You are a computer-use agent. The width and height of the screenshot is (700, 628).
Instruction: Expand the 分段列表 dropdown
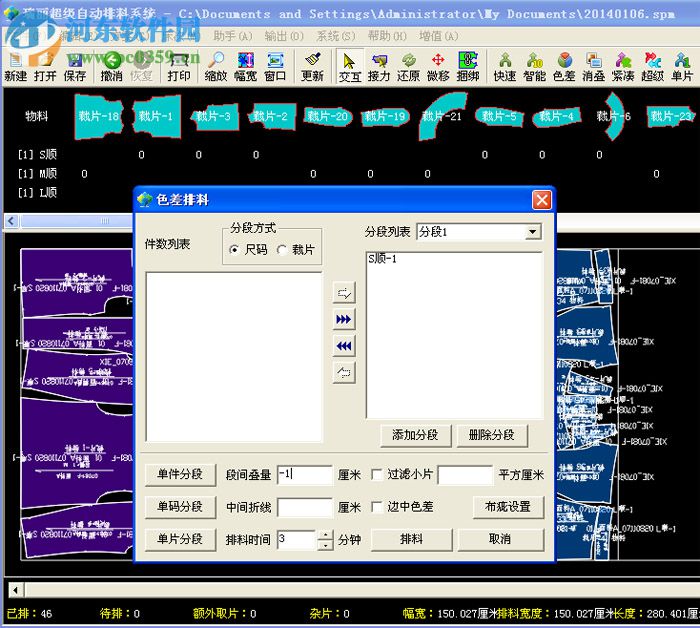[x=533, y=232]
